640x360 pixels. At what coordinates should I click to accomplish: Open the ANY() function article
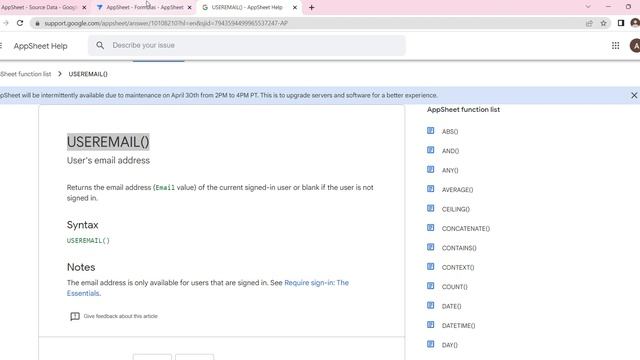pos(450,171)
